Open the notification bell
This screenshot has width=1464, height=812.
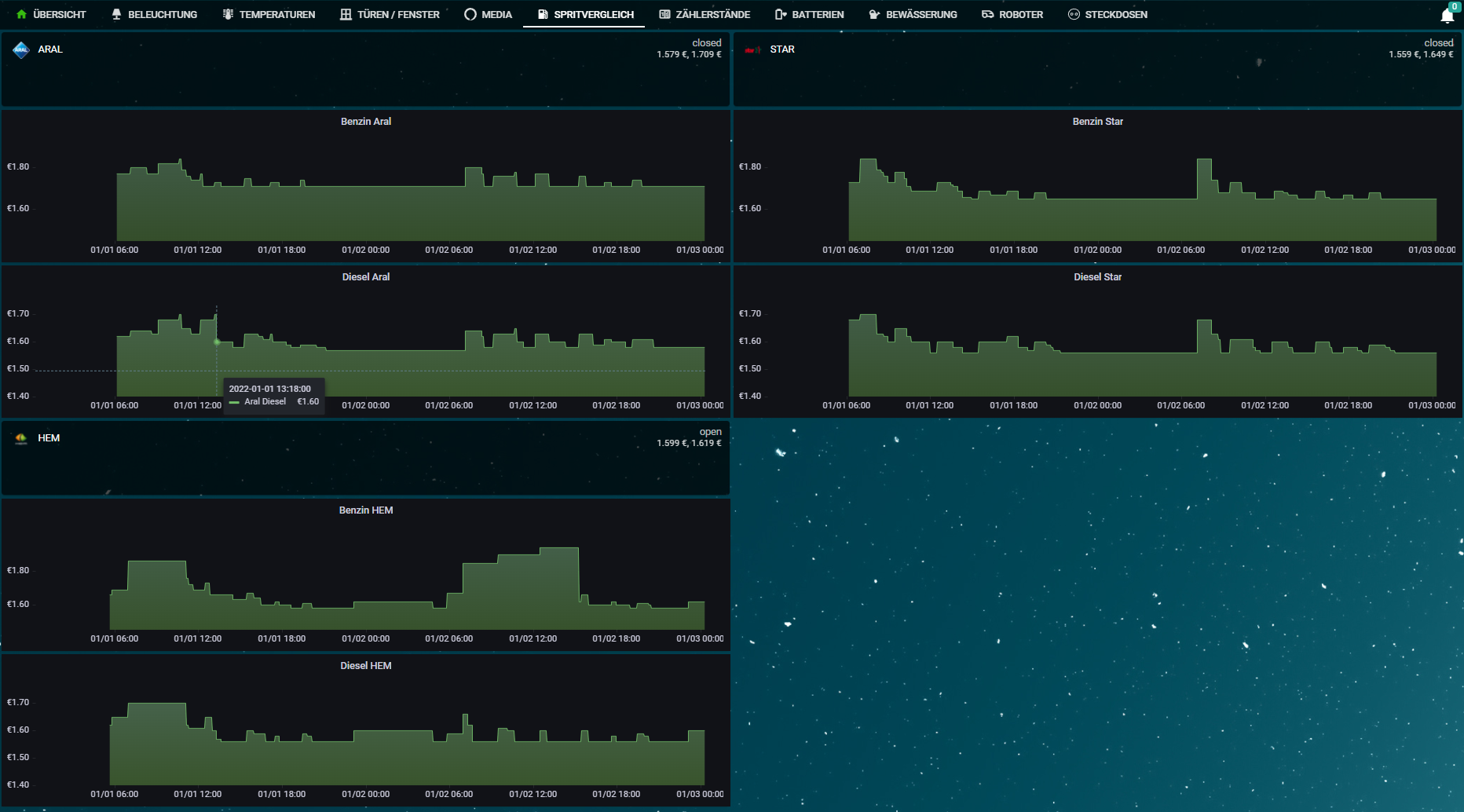(x=1447, y=15)
